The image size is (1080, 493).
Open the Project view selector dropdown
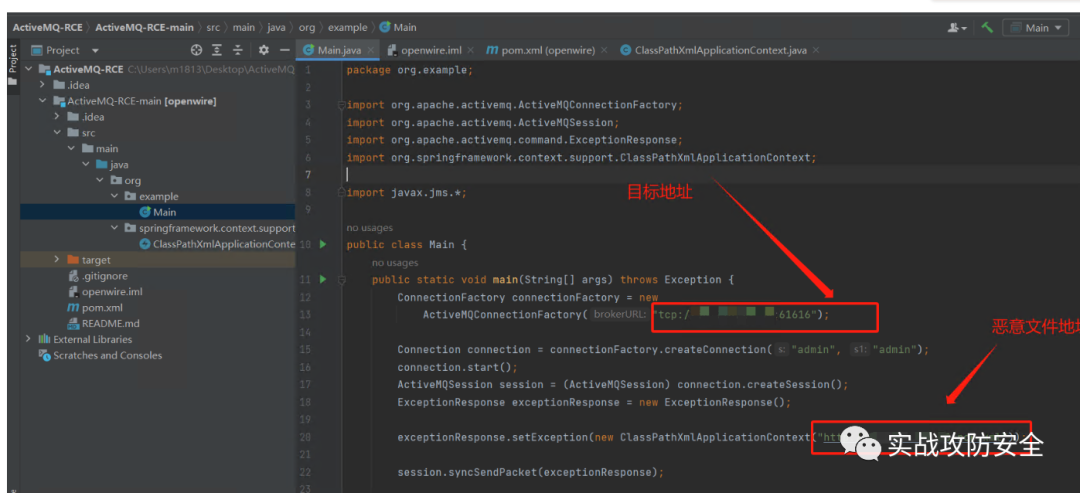coord(65,50)
